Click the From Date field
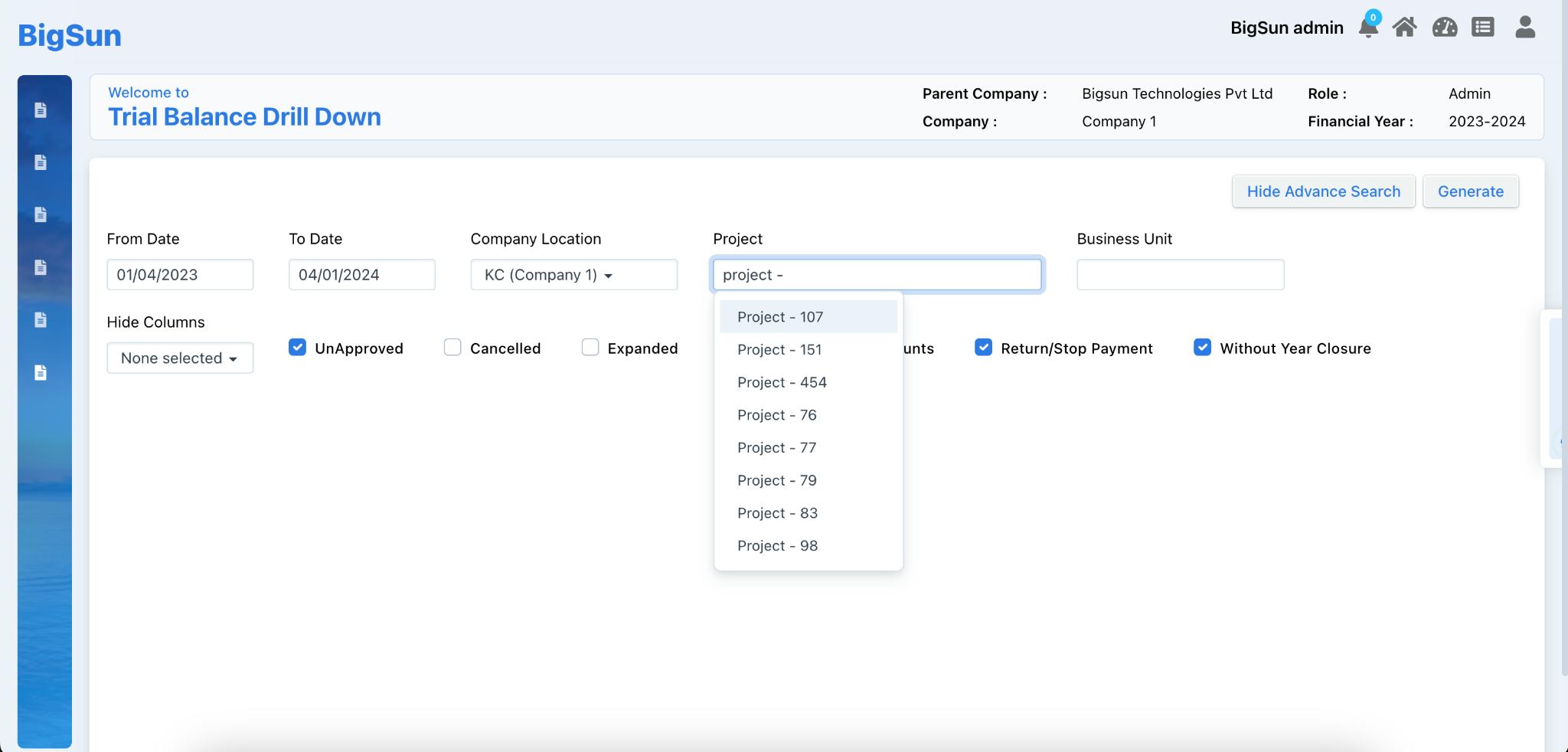The width and height of the screenshot is (1568, 752). pos(180,275)
